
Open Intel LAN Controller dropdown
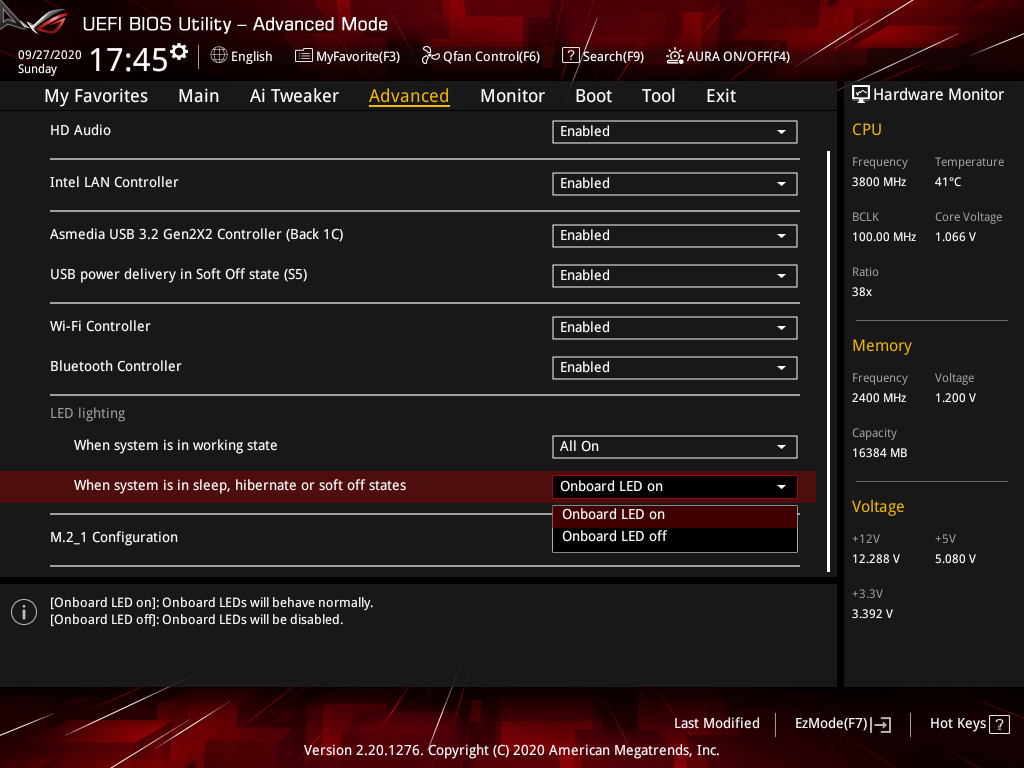click(675, 184)
